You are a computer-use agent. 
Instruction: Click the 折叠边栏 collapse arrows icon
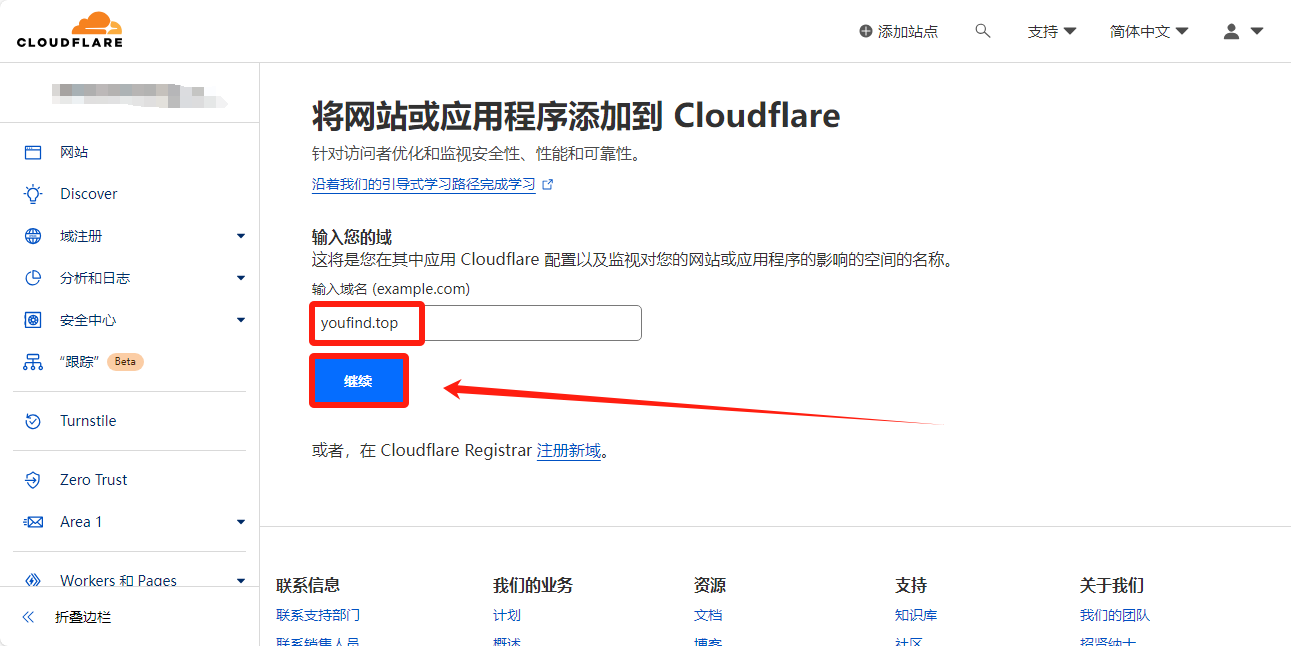click(x=28, y=617)
